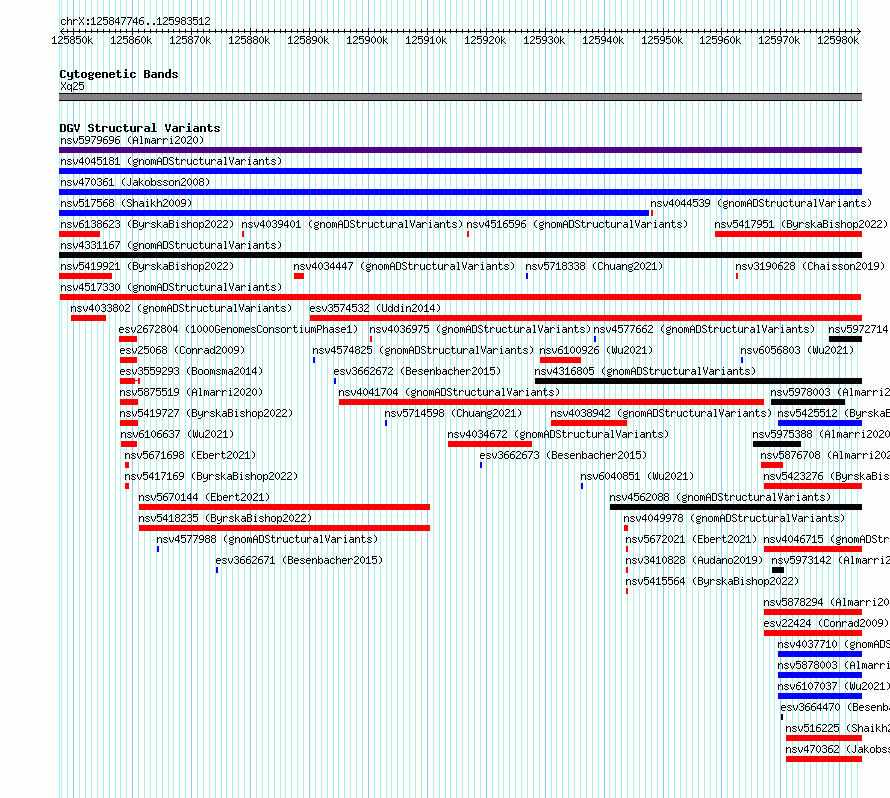Open nsv5415564 (ByrskaBishop2022) label
Viewport: 890px width, 798px height.
712,581
